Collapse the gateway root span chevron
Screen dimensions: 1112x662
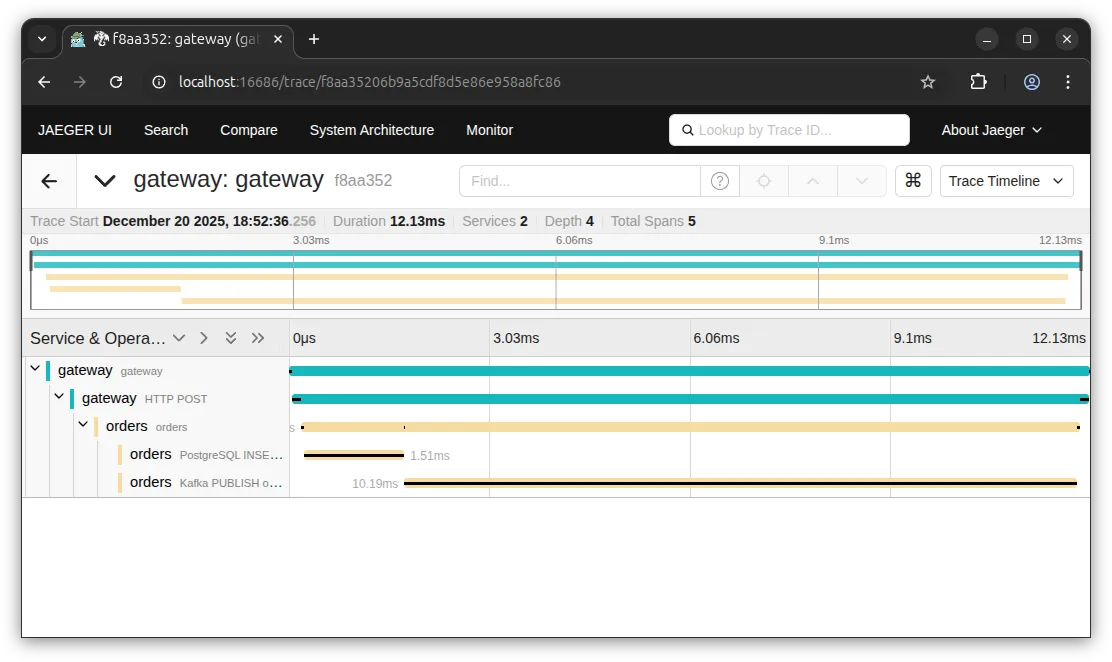35,368
